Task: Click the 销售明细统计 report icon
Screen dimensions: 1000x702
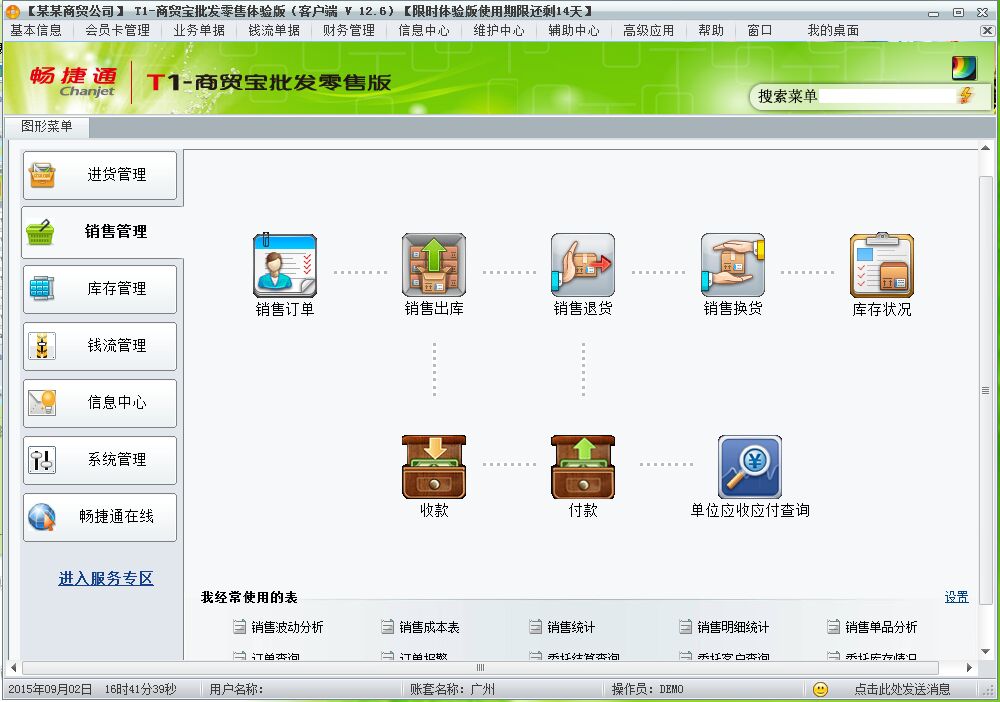Action: click(x=685, y=627)
